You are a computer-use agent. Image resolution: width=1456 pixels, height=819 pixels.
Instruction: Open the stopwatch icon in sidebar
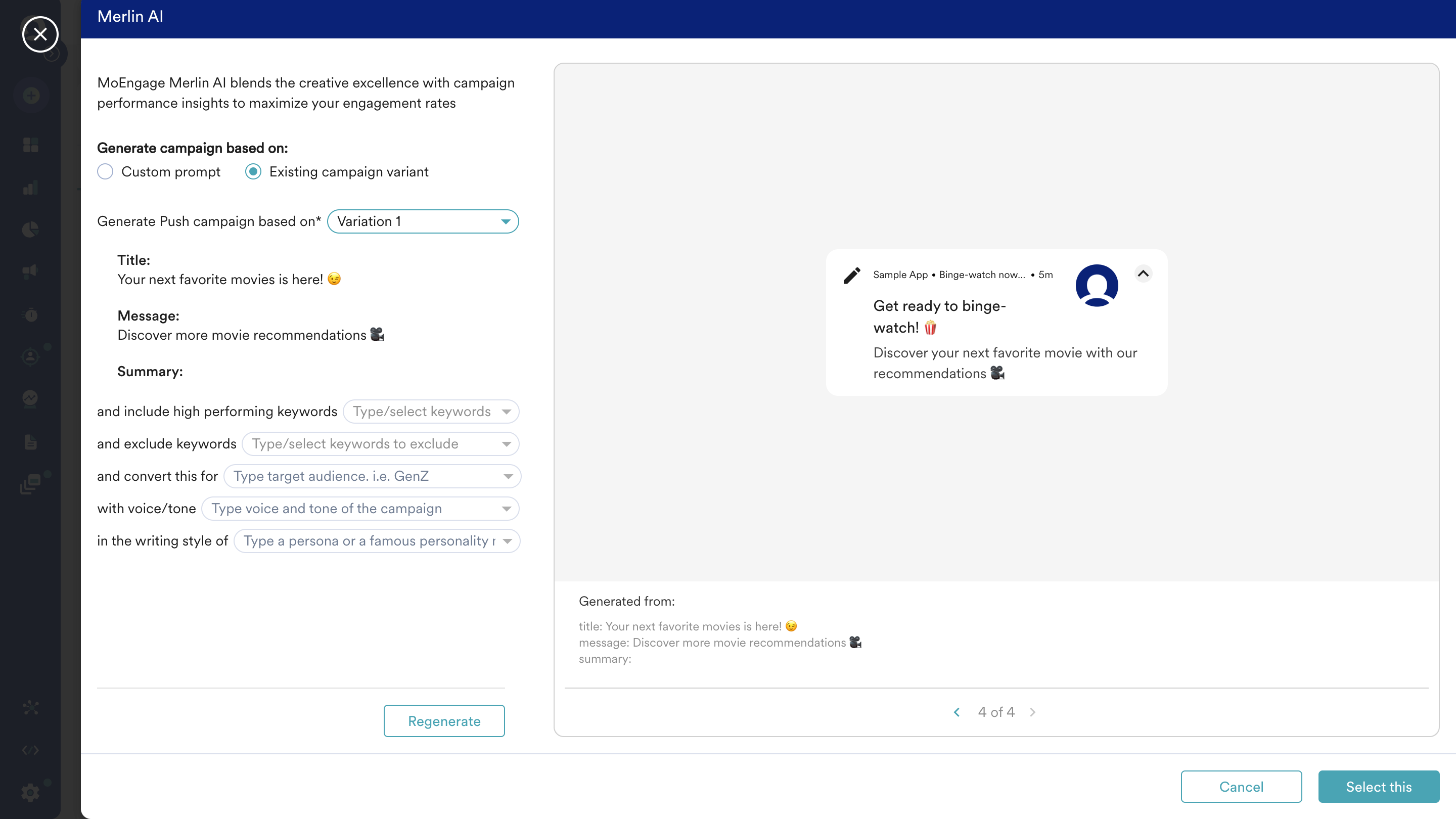(30, 314)
